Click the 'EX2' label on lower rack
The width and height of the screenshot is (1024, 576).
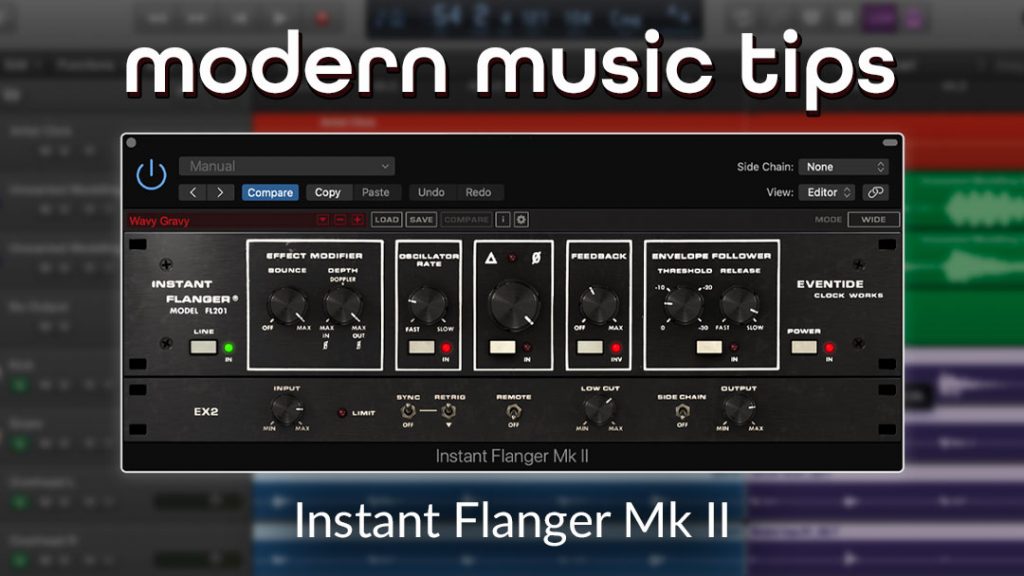206,411
